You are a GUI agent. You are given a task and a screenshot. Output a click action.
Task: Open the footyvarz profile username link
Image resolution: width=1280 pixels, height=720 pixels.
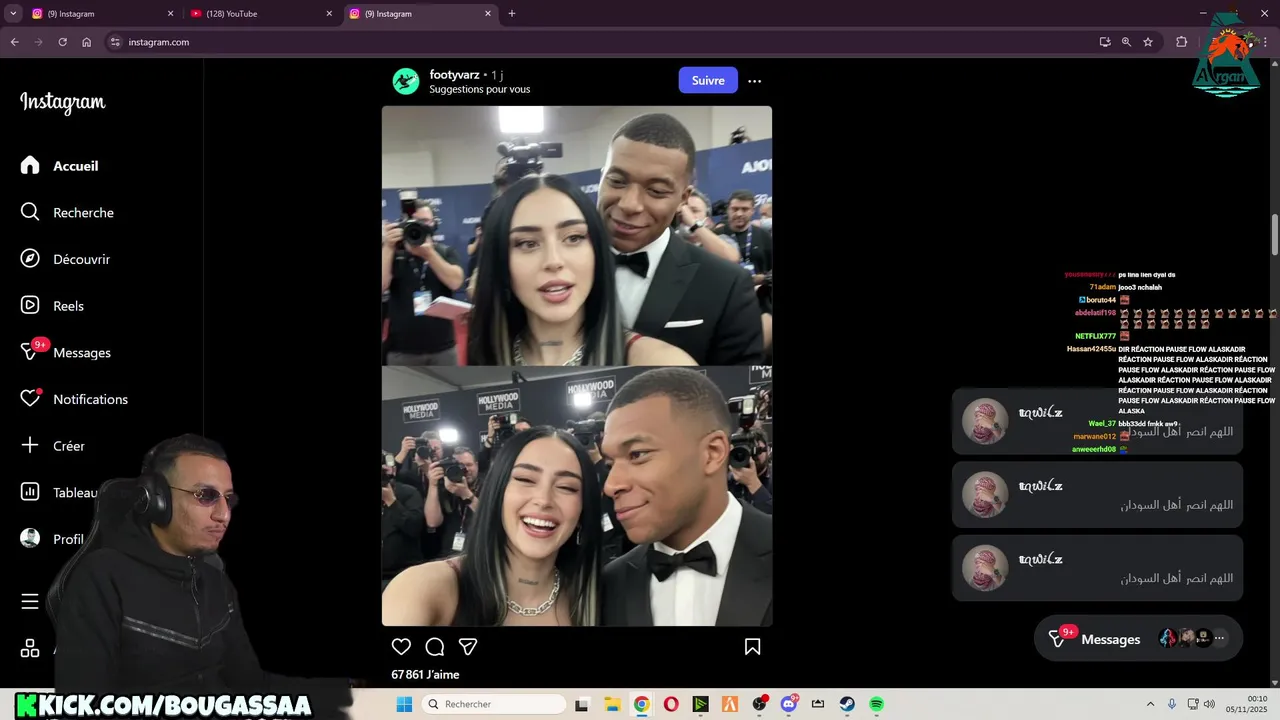coord(454,74)
